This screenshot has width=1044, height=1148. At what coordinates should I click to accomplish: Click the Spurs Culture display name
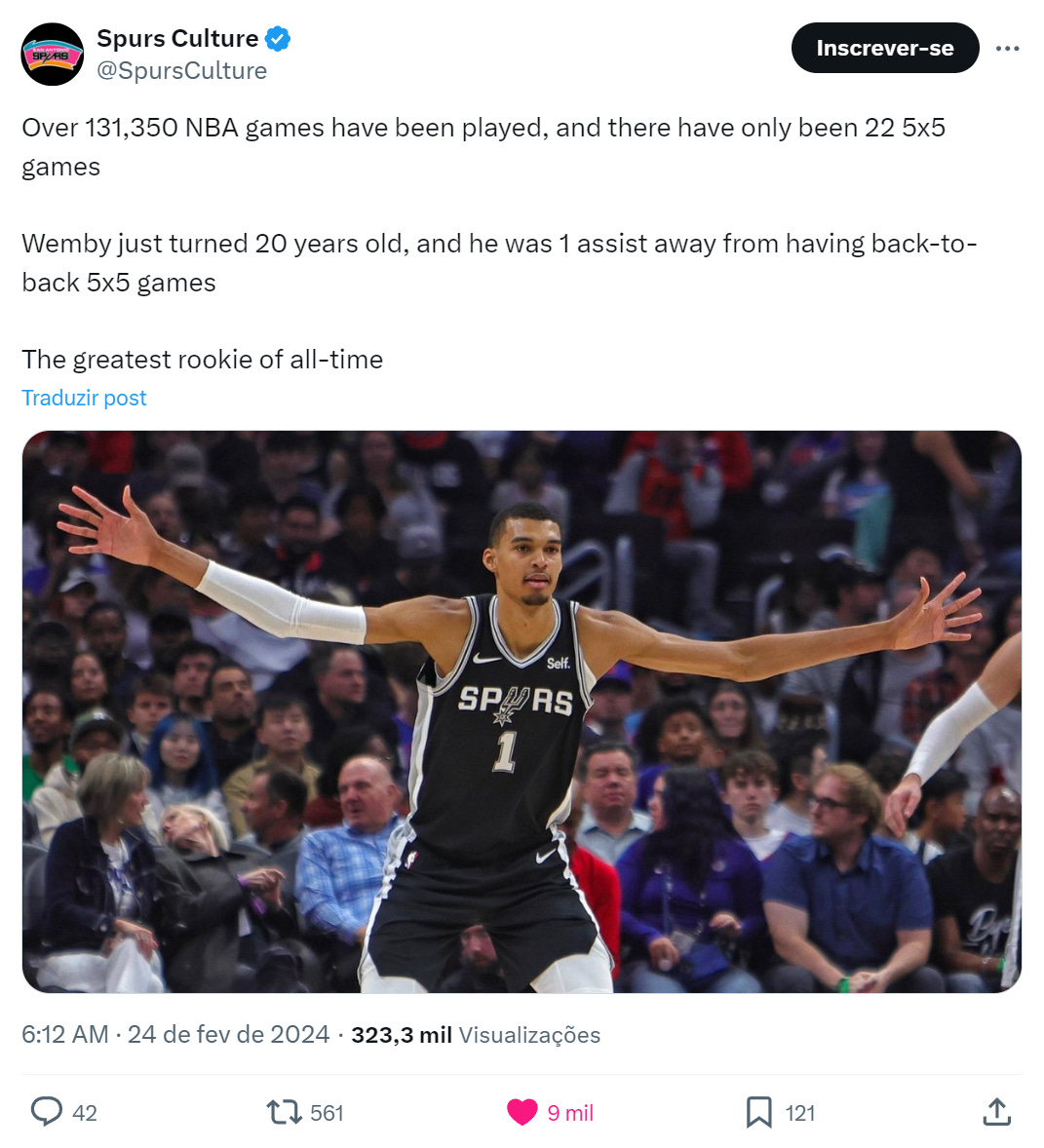[x=178, y=38]
